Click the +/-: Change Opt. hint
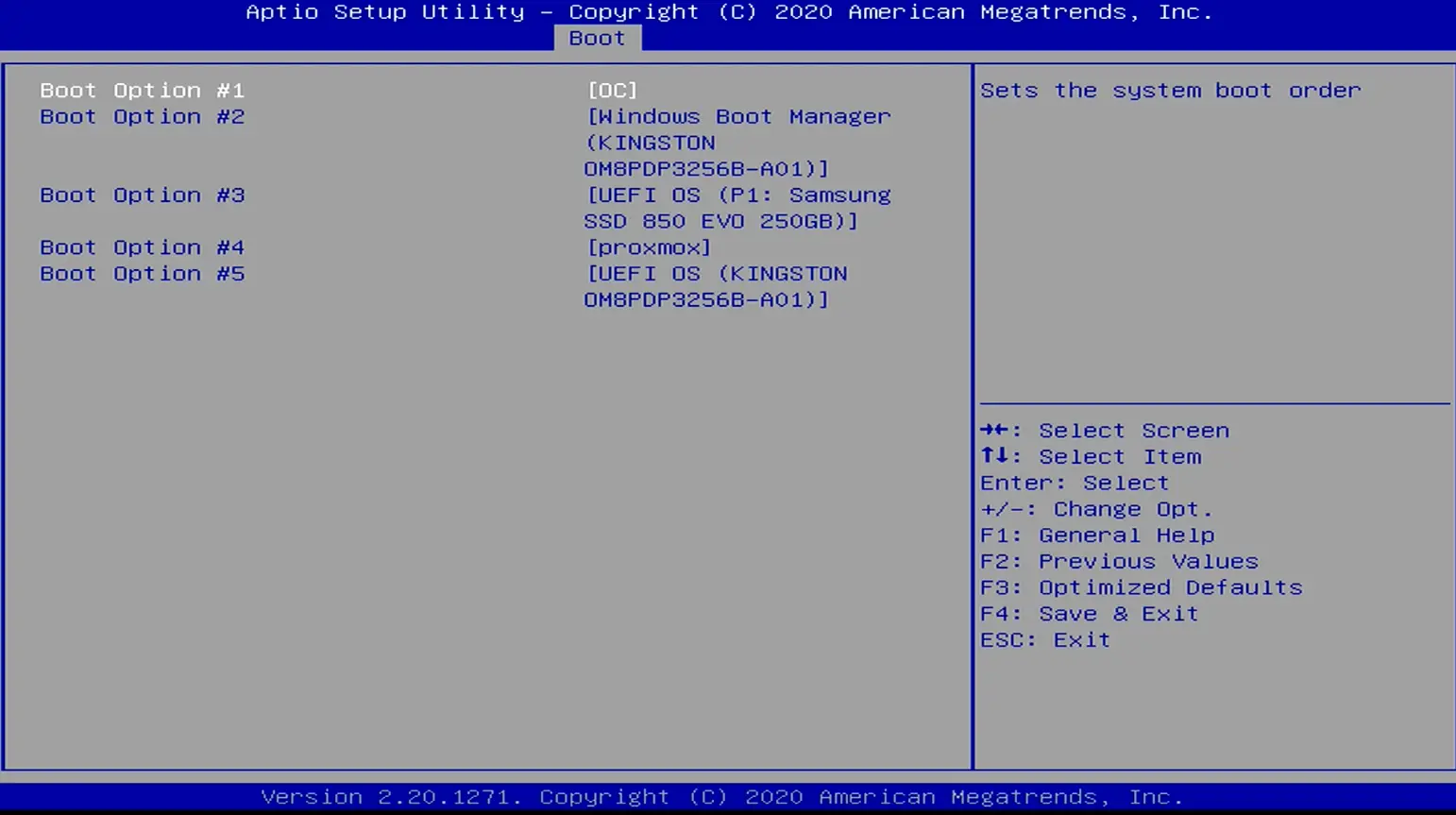This screenshot has height=815, width=1456. (x=1095, y=510)
